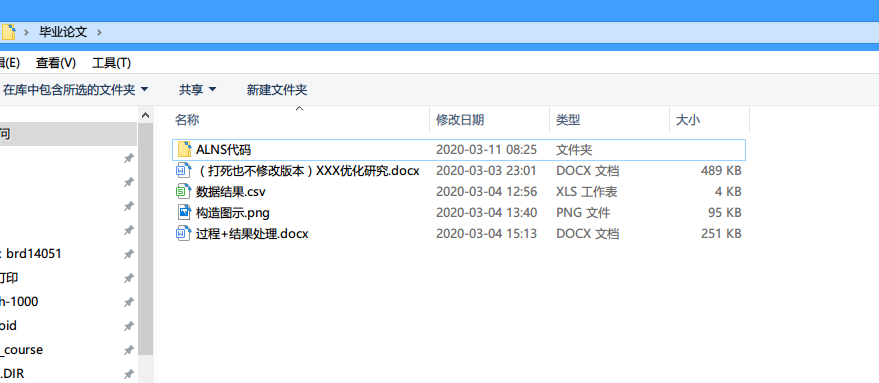
Task: Click the h-1000 item in the sidebar
Action: pos(19,302)
